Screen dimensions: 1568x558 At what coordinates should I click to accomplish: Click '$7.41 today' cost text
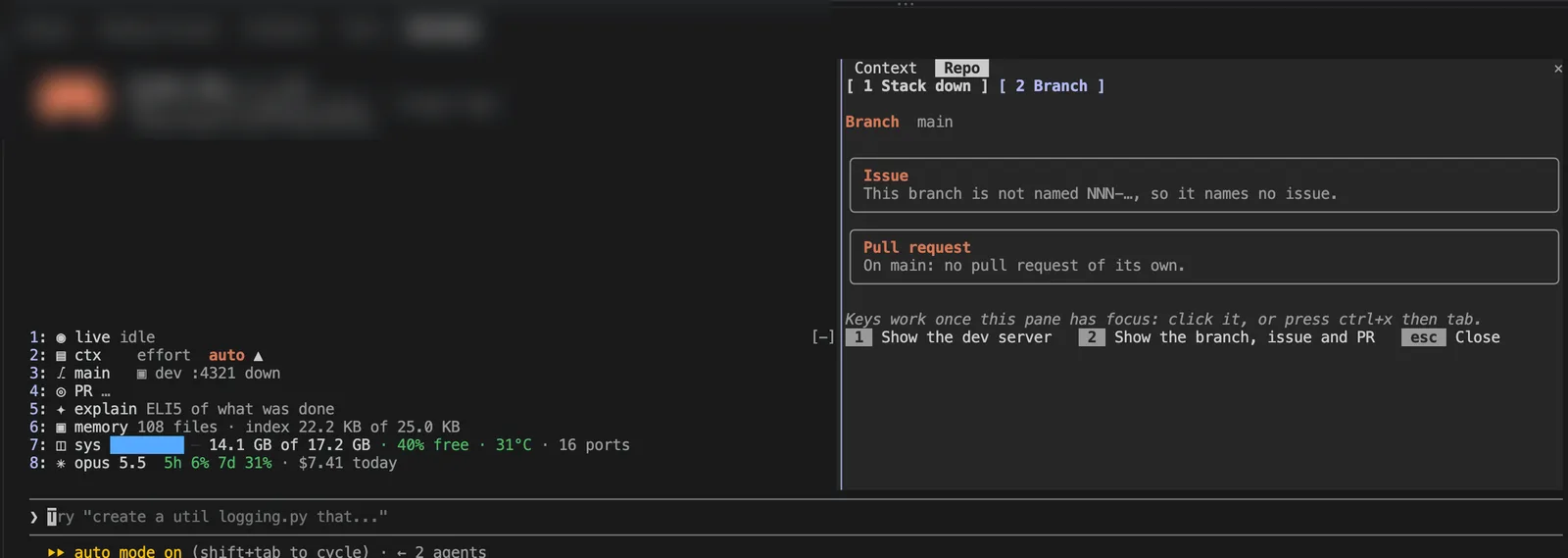pos(348,463)
